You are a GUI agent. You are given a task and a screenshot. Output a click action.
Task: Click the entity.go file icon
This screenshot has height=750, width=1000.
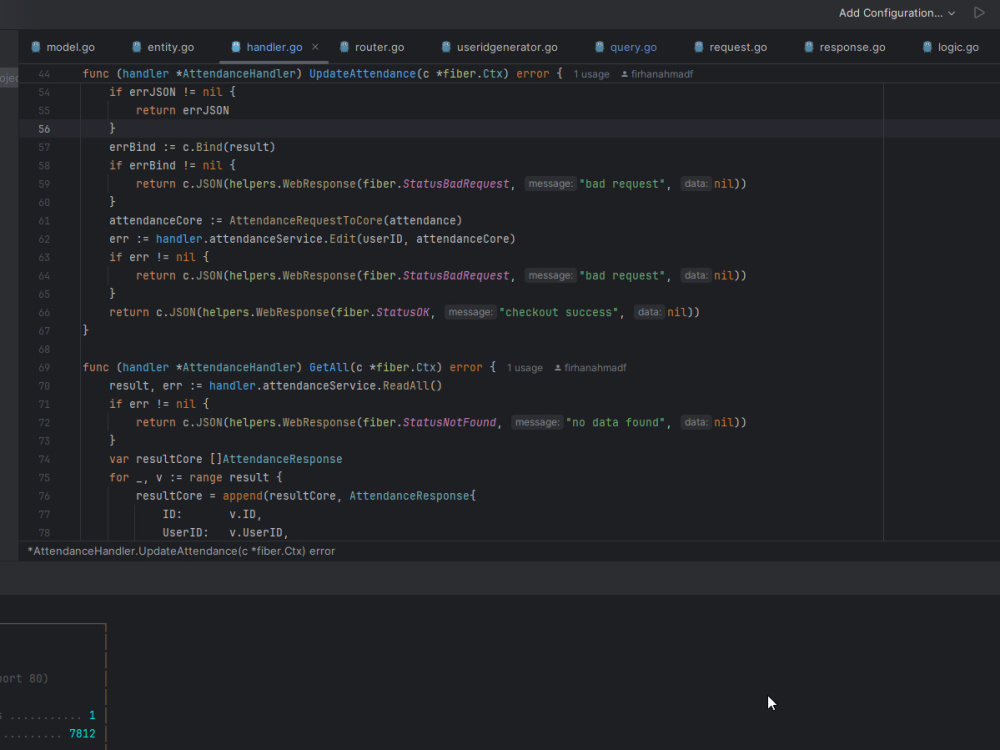point(136,47)
